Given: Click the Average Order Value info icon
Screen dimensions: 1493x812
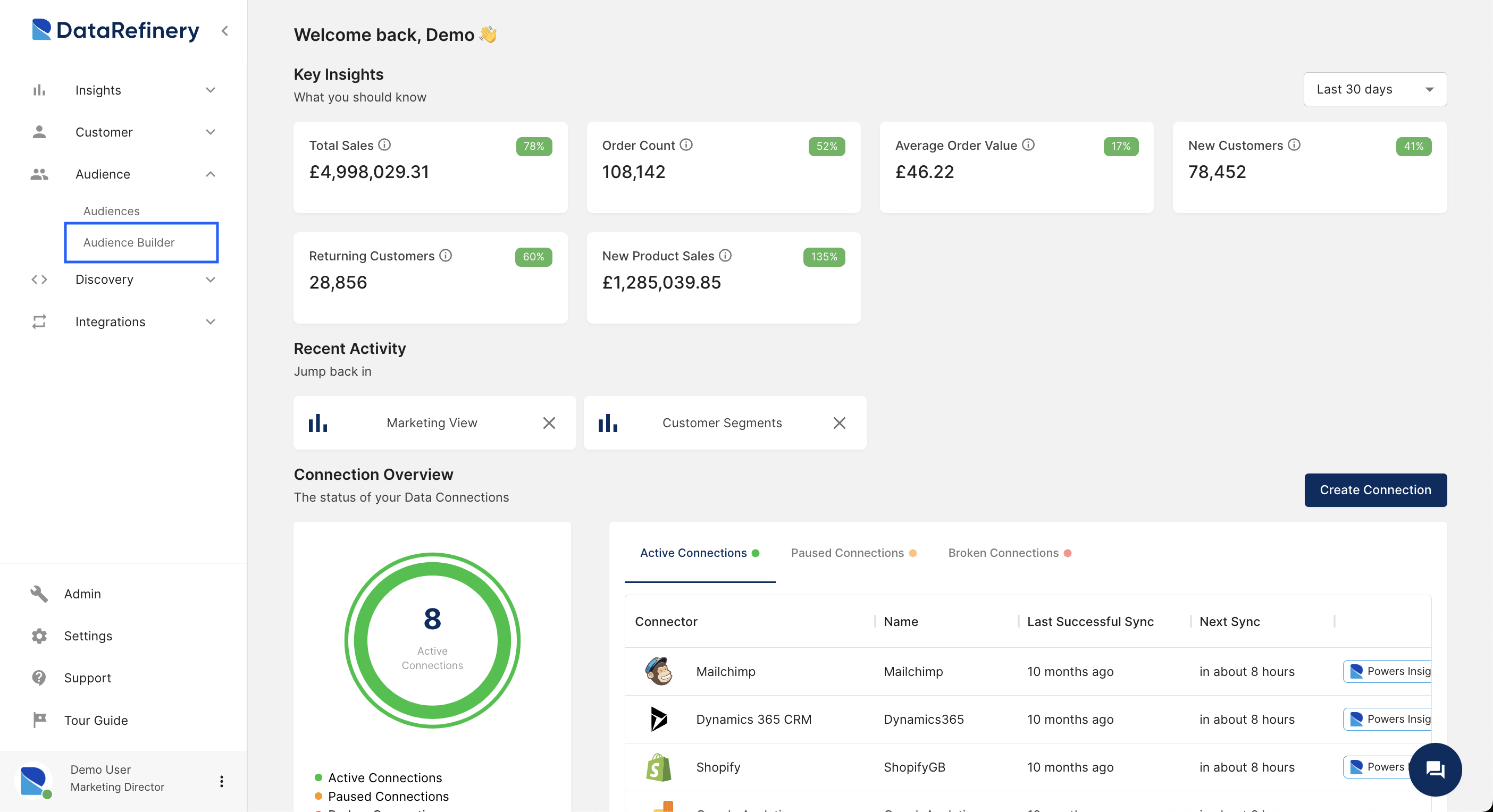Looking at the screenshot, I should coord(1028,145).
